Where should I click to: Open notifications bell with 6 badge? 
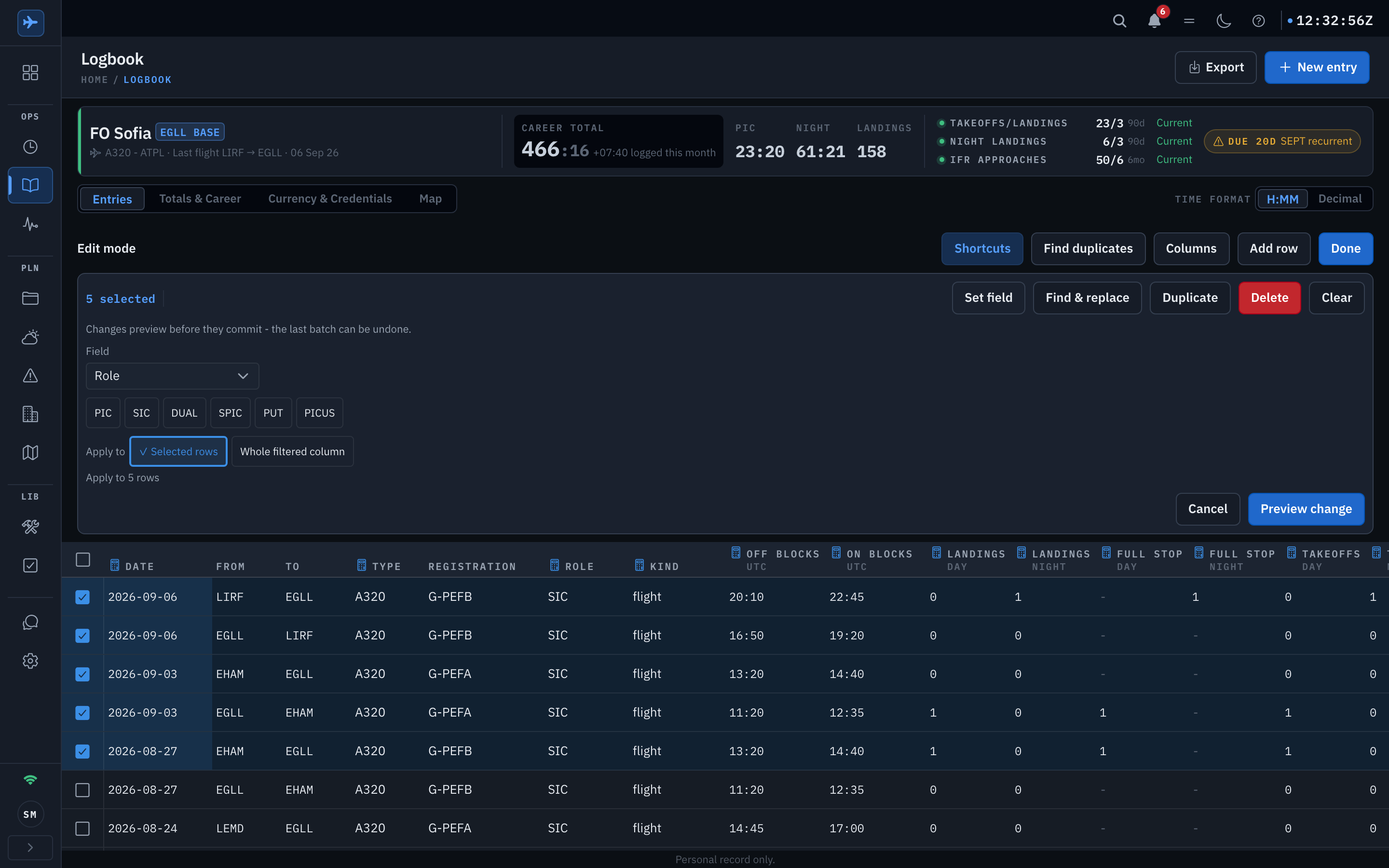[x=1154, y=21]
